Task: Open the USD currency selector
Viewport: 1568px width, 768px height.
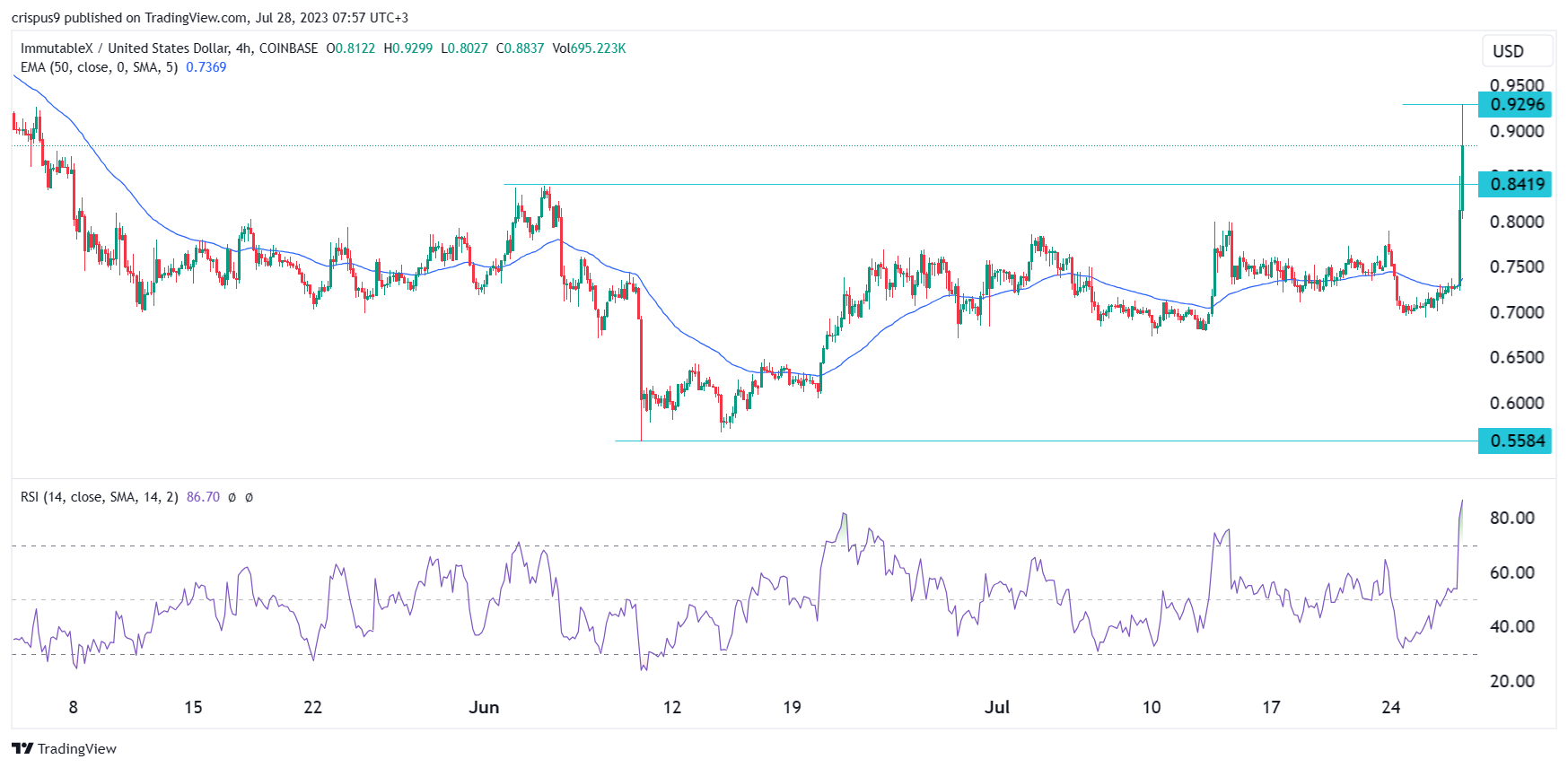Action: [x=1516, y=51]
